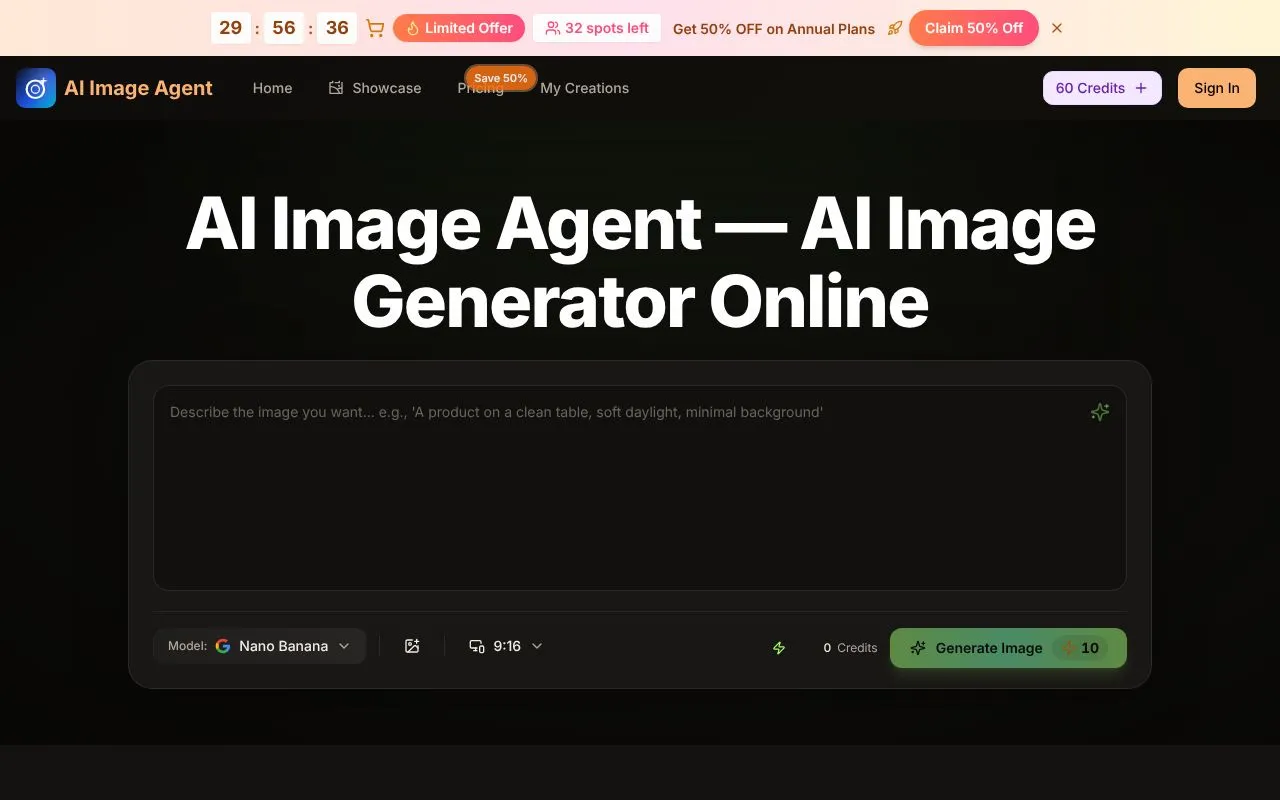This screenshot has width=1280, height=800.
Task: Open the 9:16 aspect ratio dropdown
Action: pyautogui.click(x=506, y=646)
